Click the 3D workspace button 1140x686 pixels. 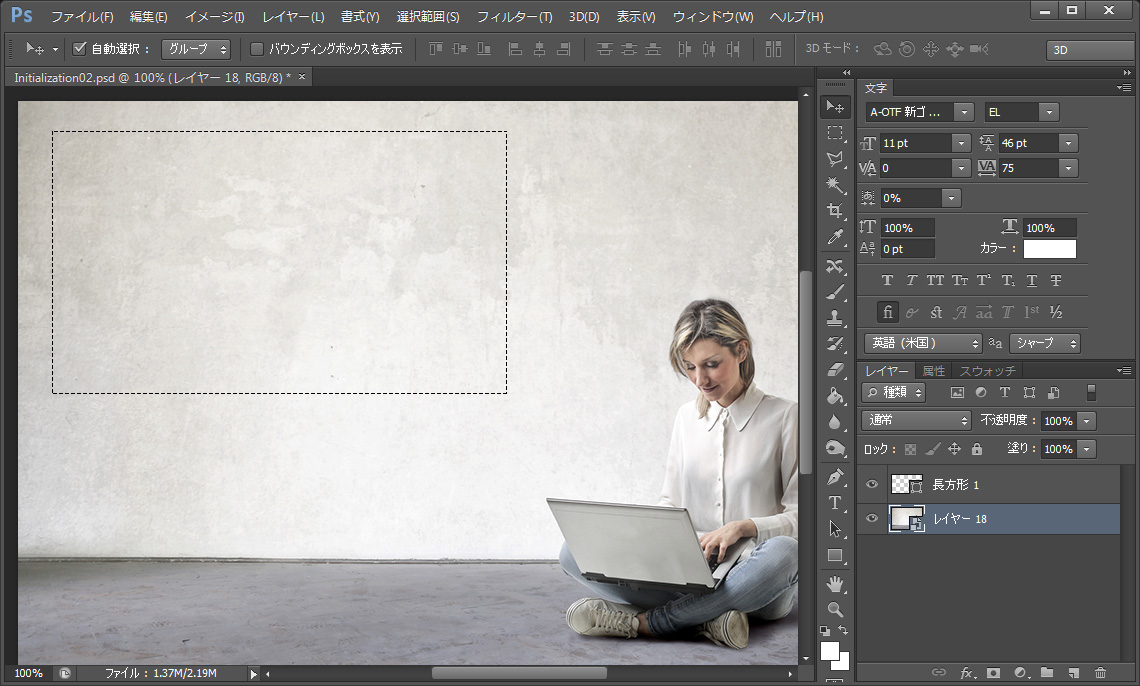(x=1088, y=50)
